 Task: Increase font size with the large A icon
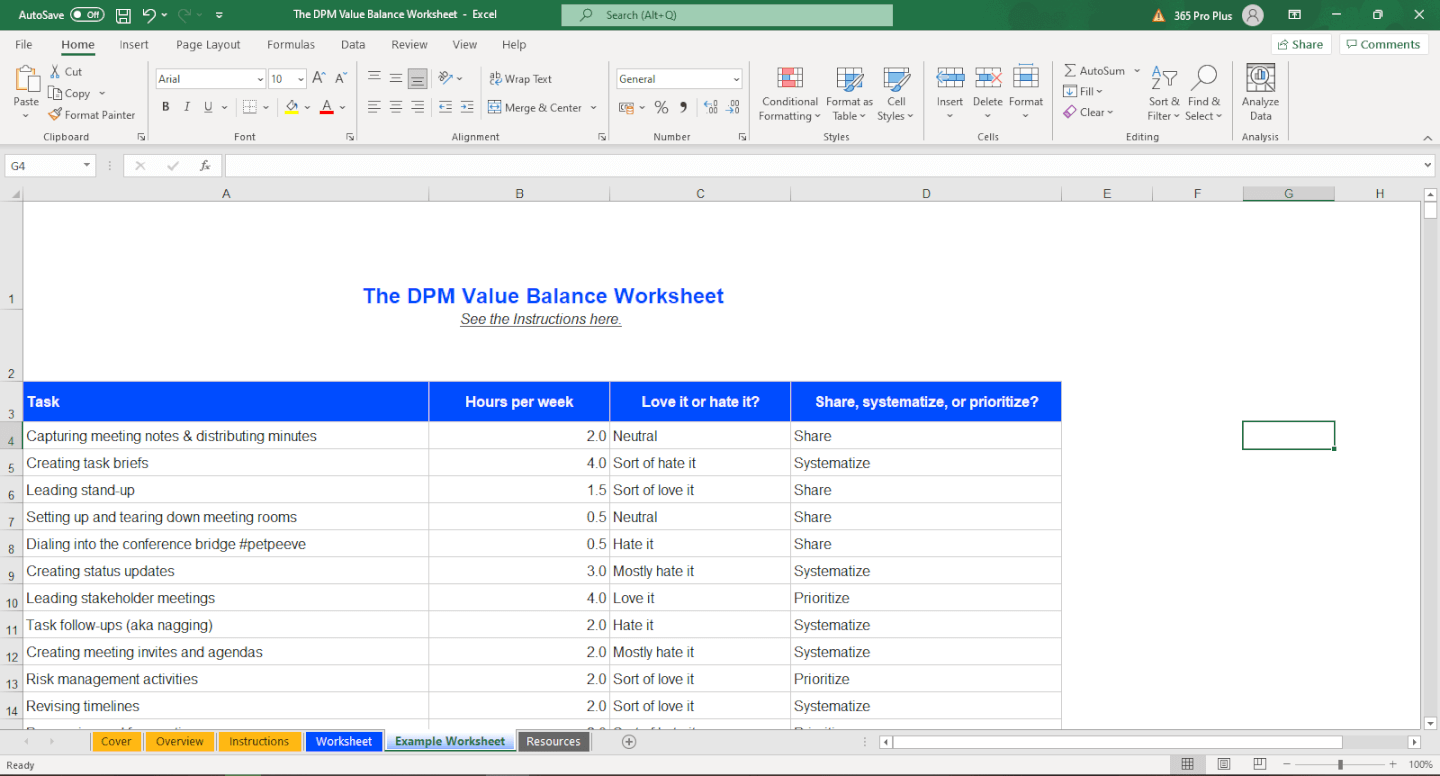tap(319, 78)
